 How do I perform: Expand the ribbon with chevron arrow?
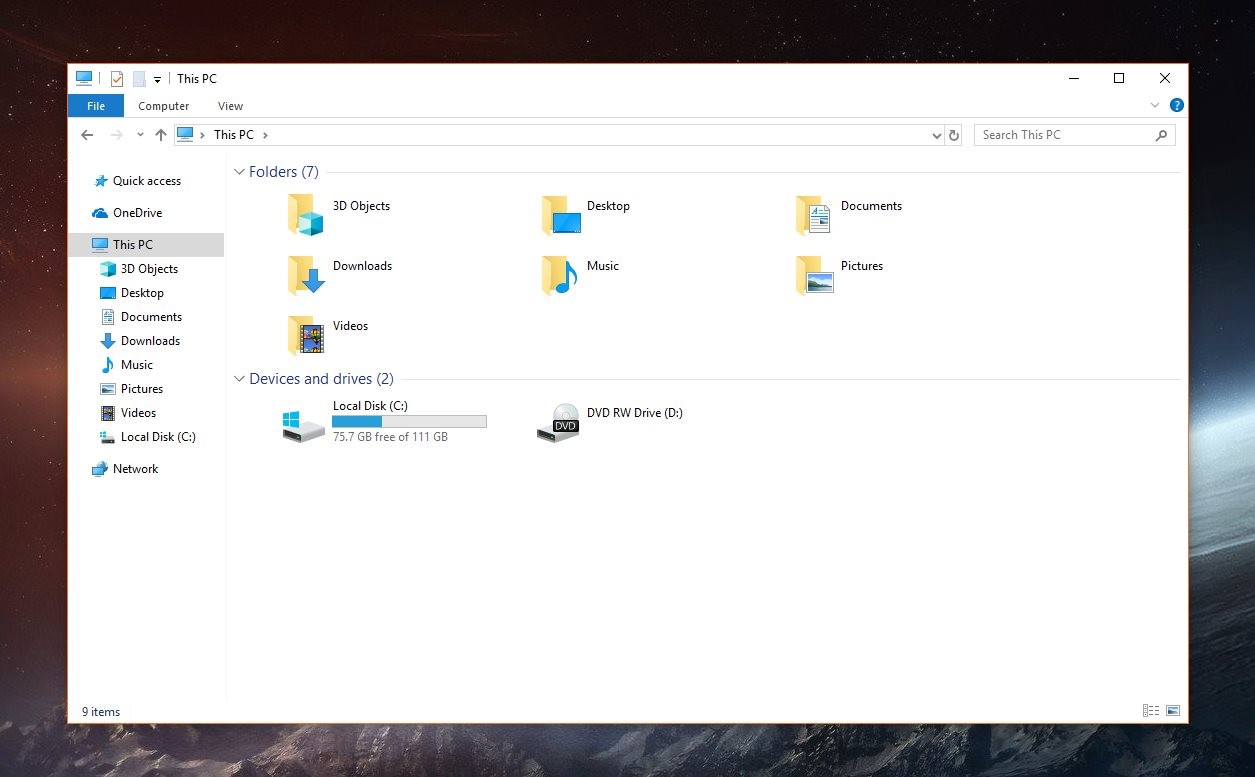(1155, 105)
